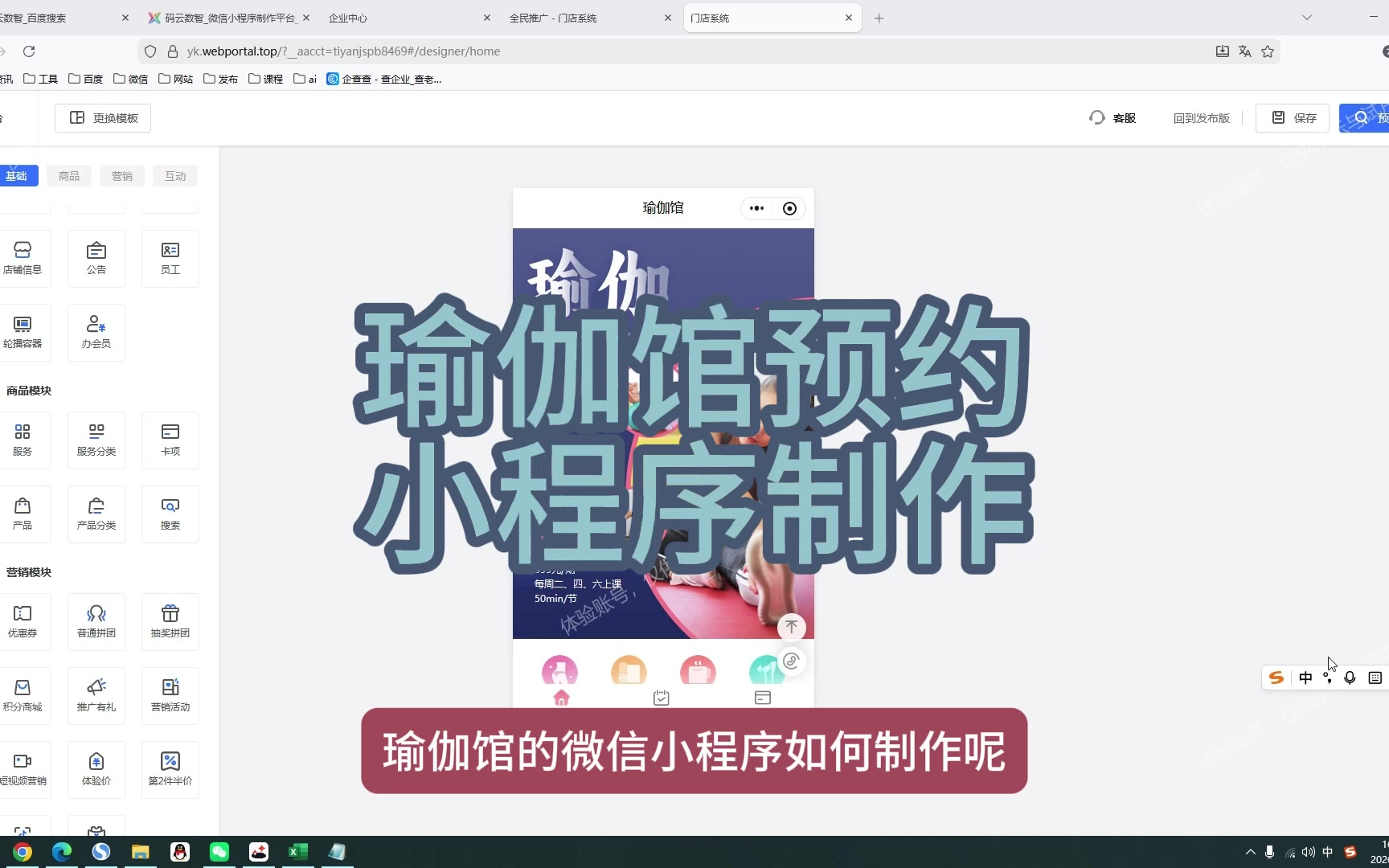Open the mini-program three-dot menu
The height and width of the screenshot is (868, 1389).
coord(756,208)
